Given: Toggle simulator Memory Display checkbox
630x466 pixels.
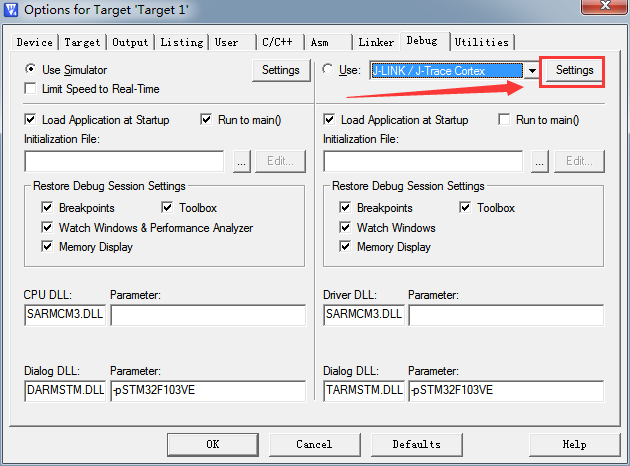Looking at the screenshot, I should pyautogui.click(x=47, y=246).
